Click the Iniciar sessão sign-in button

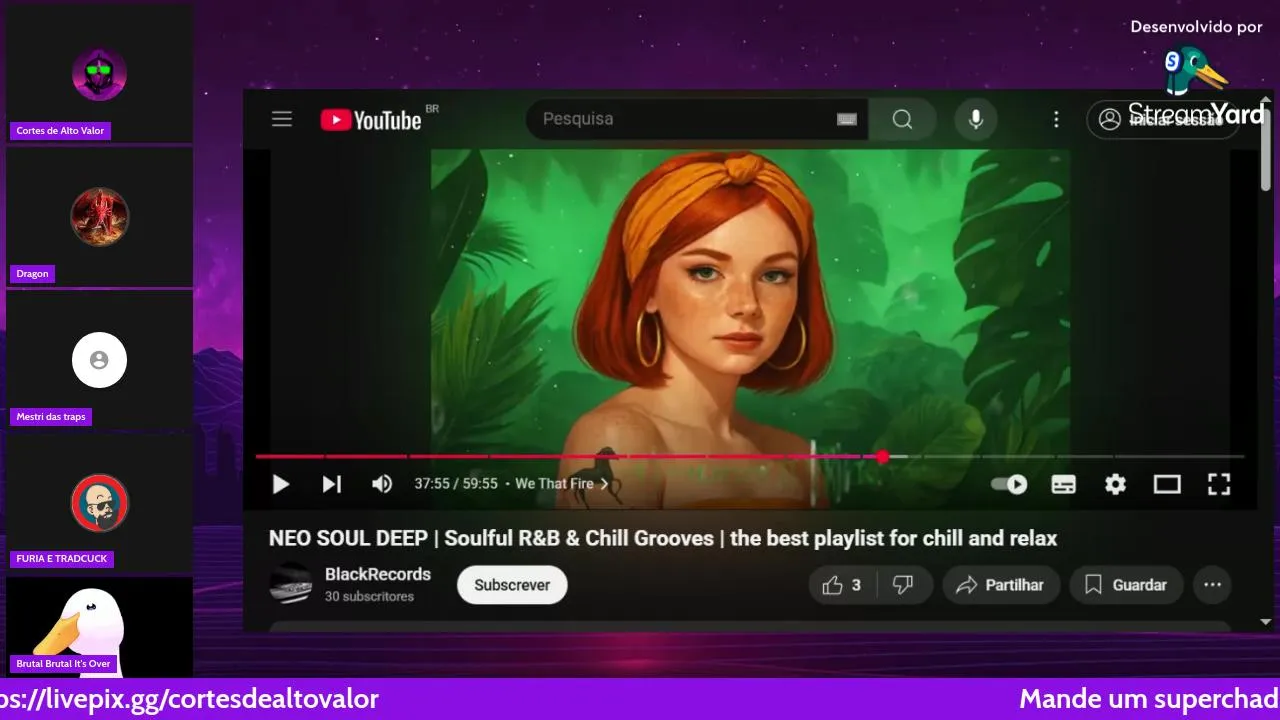(x=1163, y=119)
